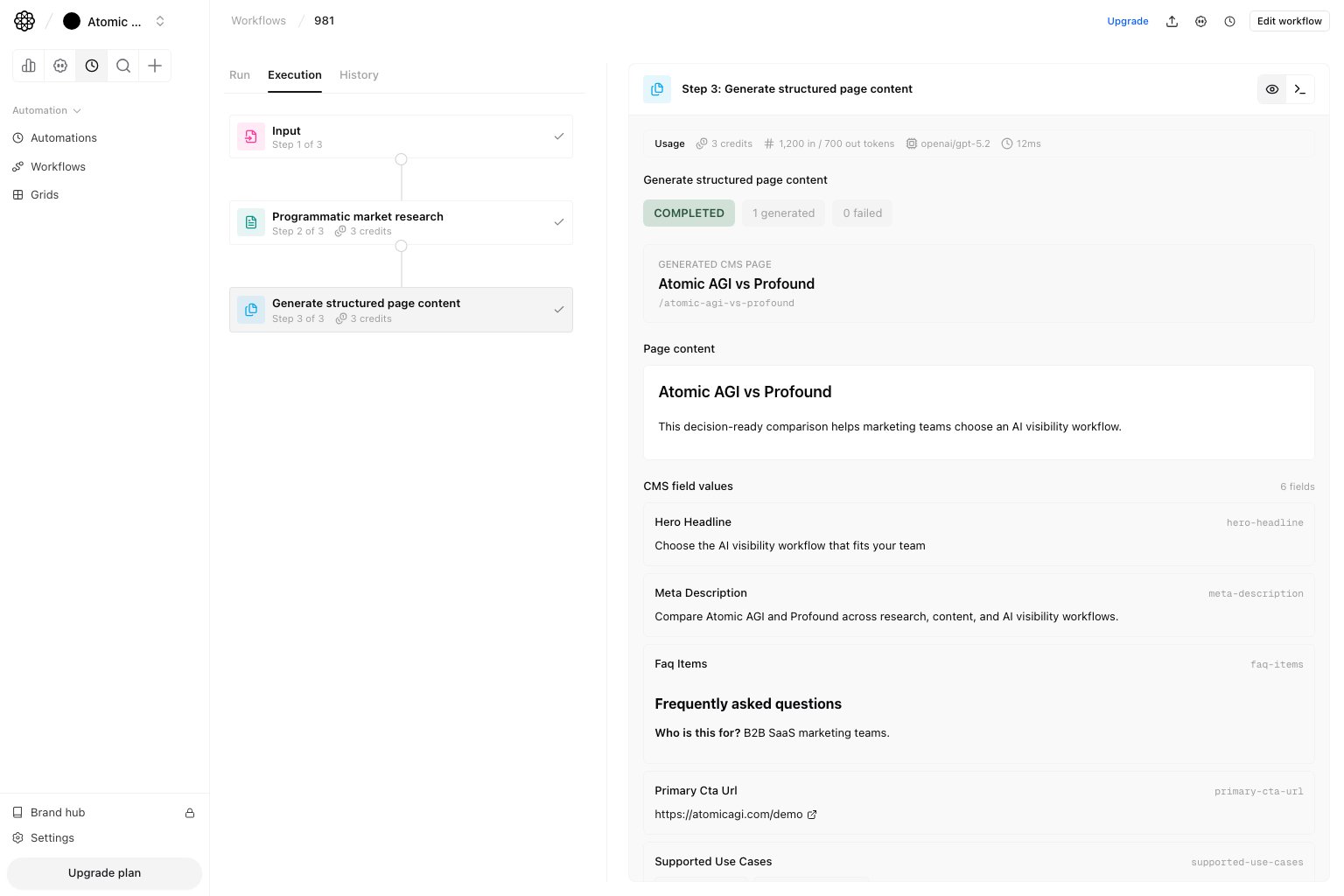Click Step 3 header page icon
Image resolution: width=1344 pixels, height=896 pixels.
pyautogui.click(x=657, y=89)
